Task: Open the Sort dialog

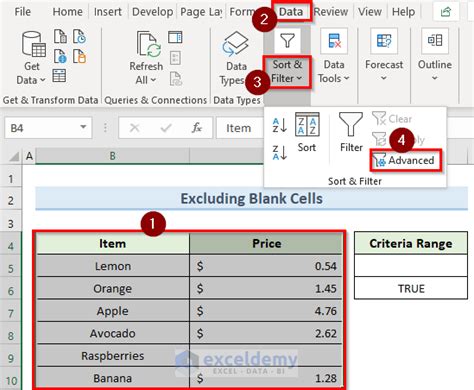Action: point(307,133)
